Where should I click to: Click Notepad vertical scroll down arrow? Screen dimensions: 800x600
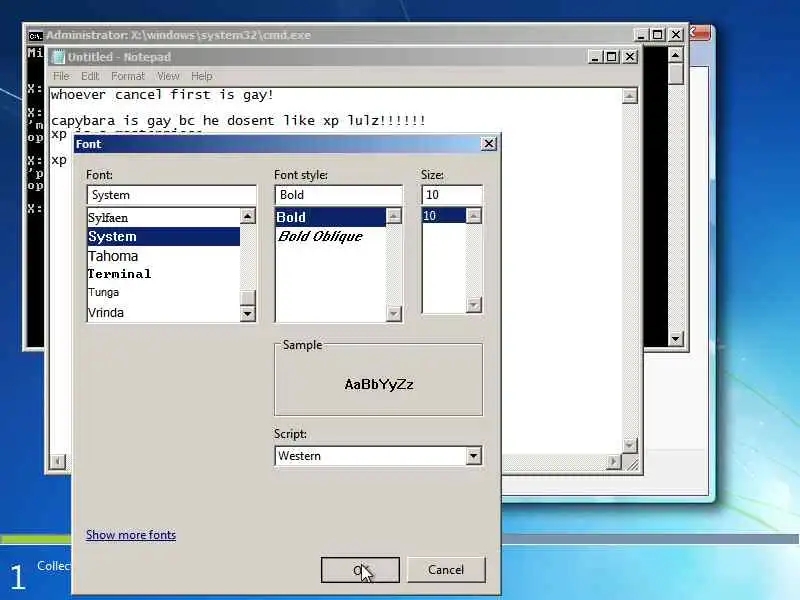point(630,445)
